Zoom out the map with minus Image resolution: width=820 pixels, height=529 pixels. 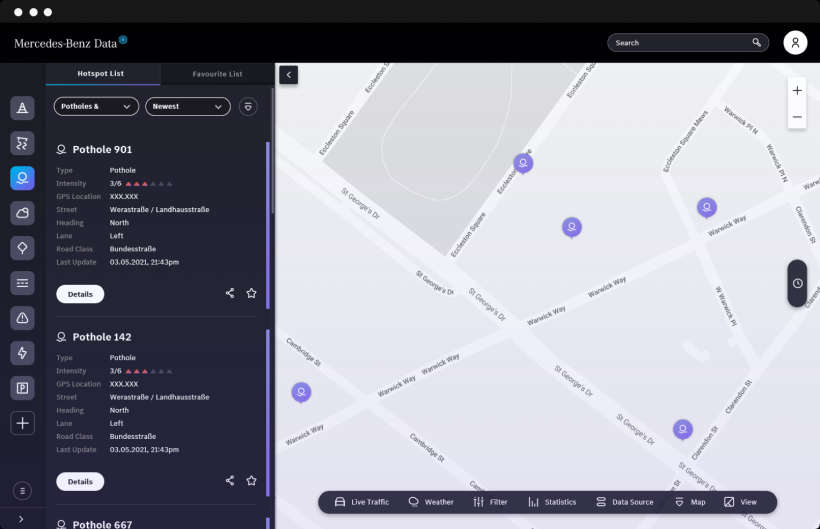(797, 117)
